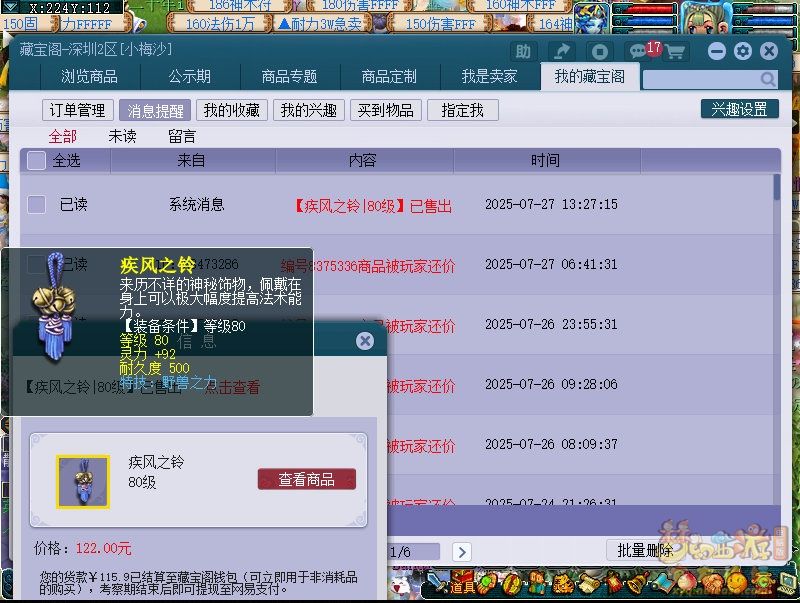Filter messages by 留言
This screenshot has height=603, width=800.
pos(182,136)
